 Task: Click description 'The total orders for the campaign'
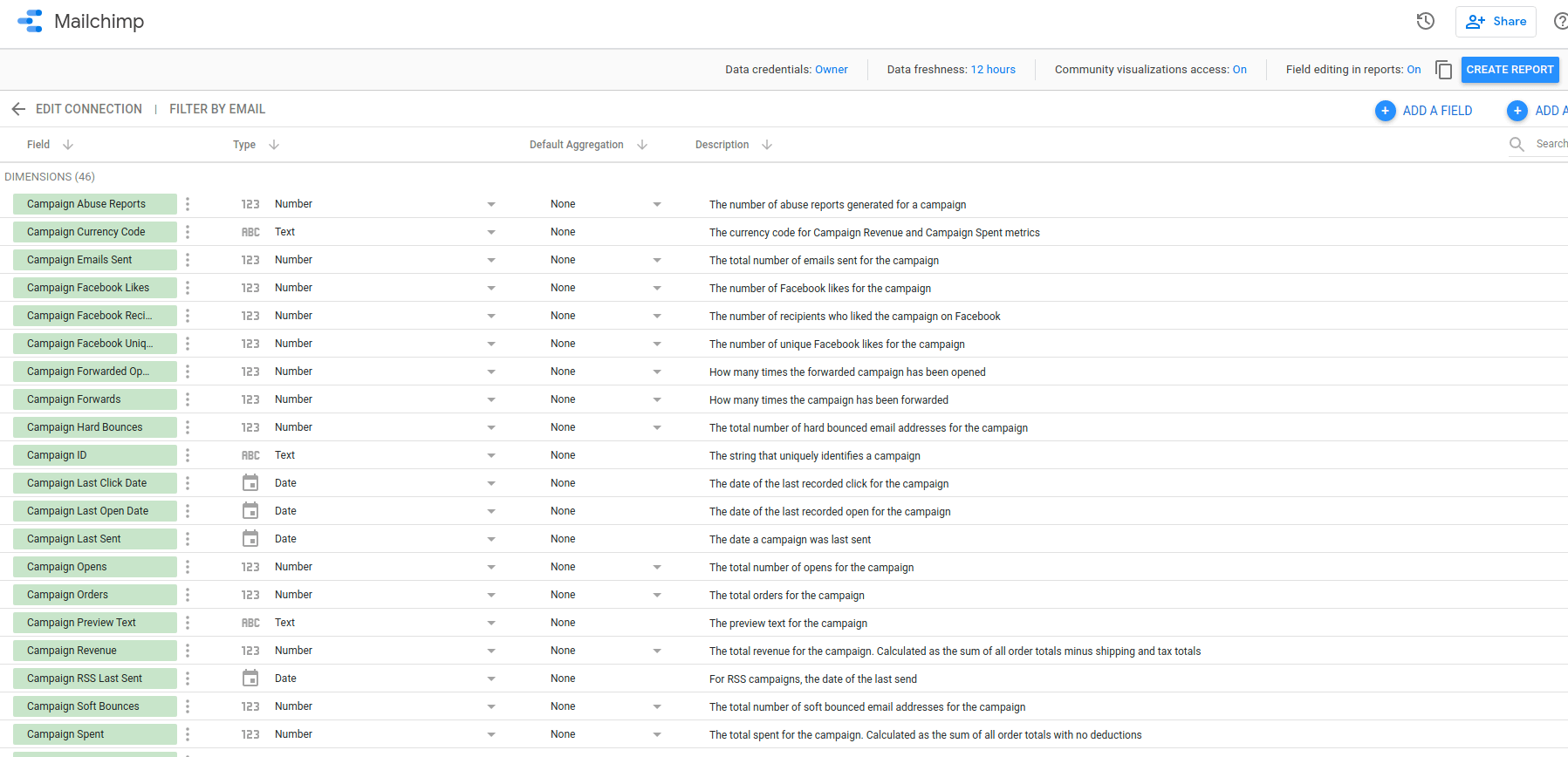click(786, 596)
